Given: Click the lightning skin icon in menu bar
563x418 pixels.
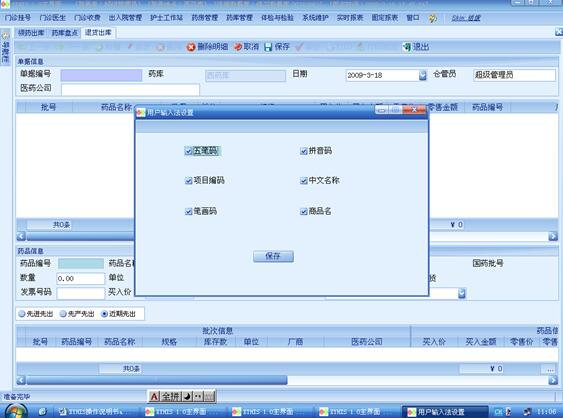Looking at the screenshot, I should pyautogui.click(x=433, y=18).
